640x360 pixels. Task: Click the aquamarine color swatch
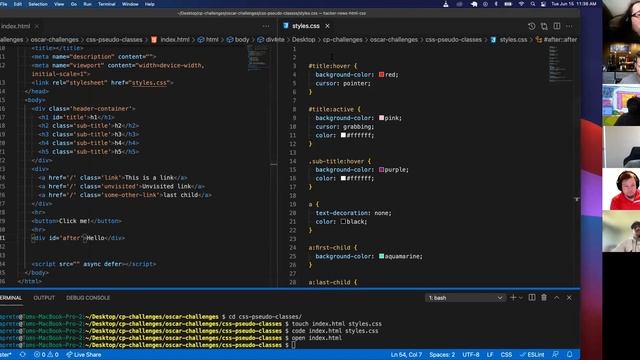382,256
